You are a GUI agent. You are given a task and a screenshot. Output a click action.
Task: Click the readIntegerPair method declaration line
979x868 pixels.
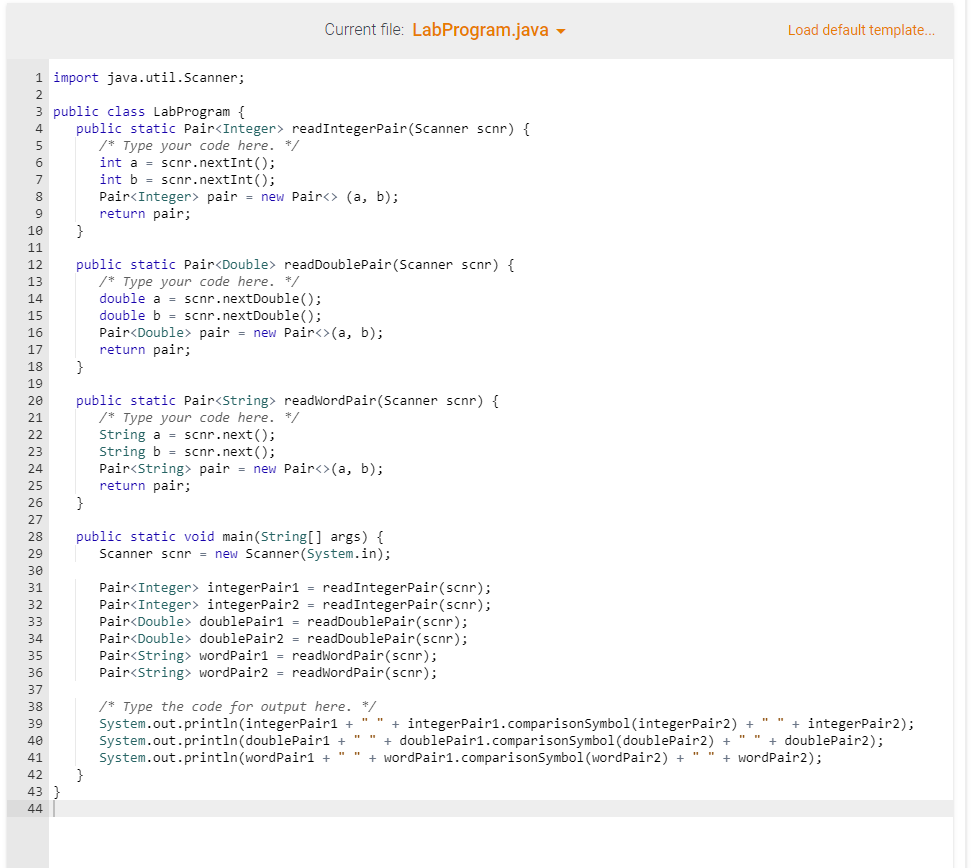tap(303, 129)
